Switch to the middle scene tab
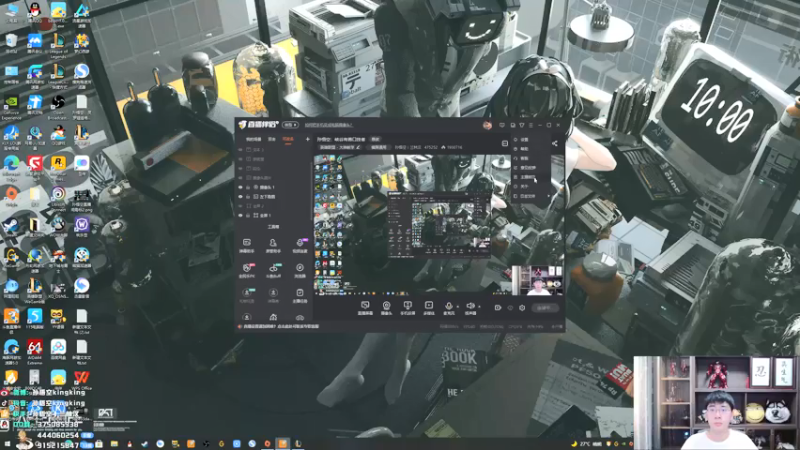This screenshot has width=800, height=450. click(272, 139)
